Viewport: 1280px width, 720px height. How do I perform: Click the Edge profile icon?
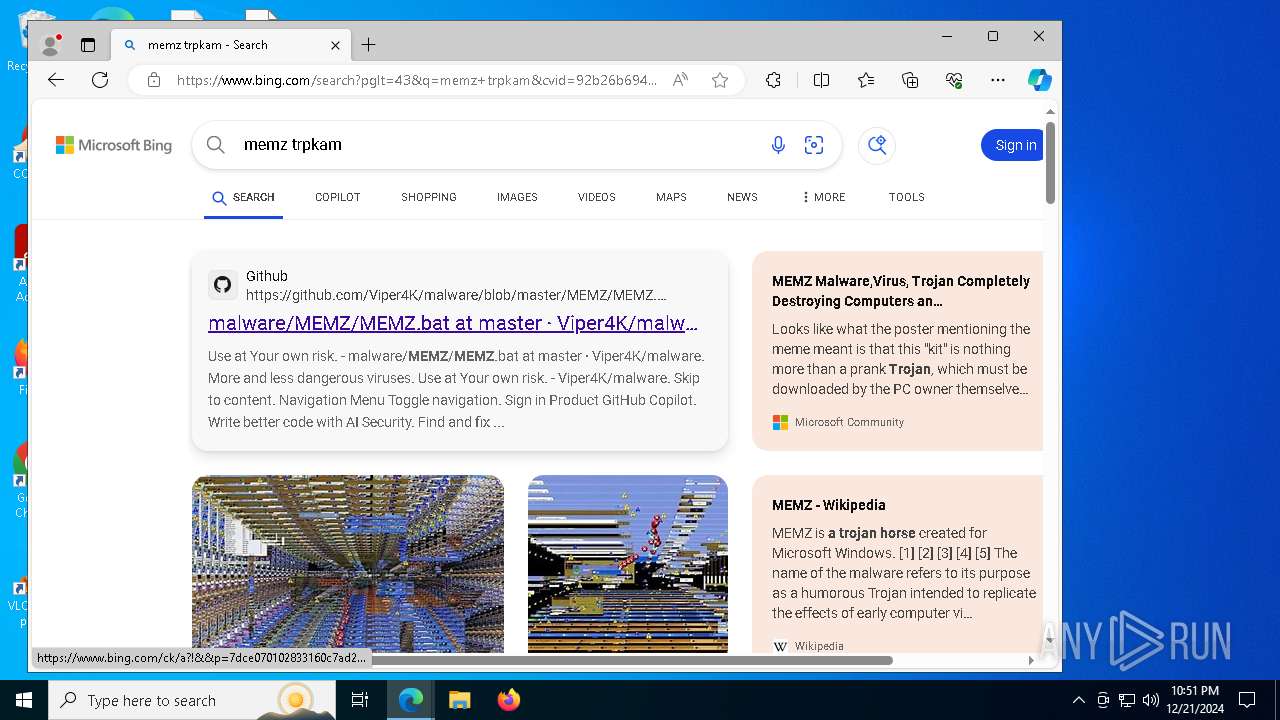point(50,45)
